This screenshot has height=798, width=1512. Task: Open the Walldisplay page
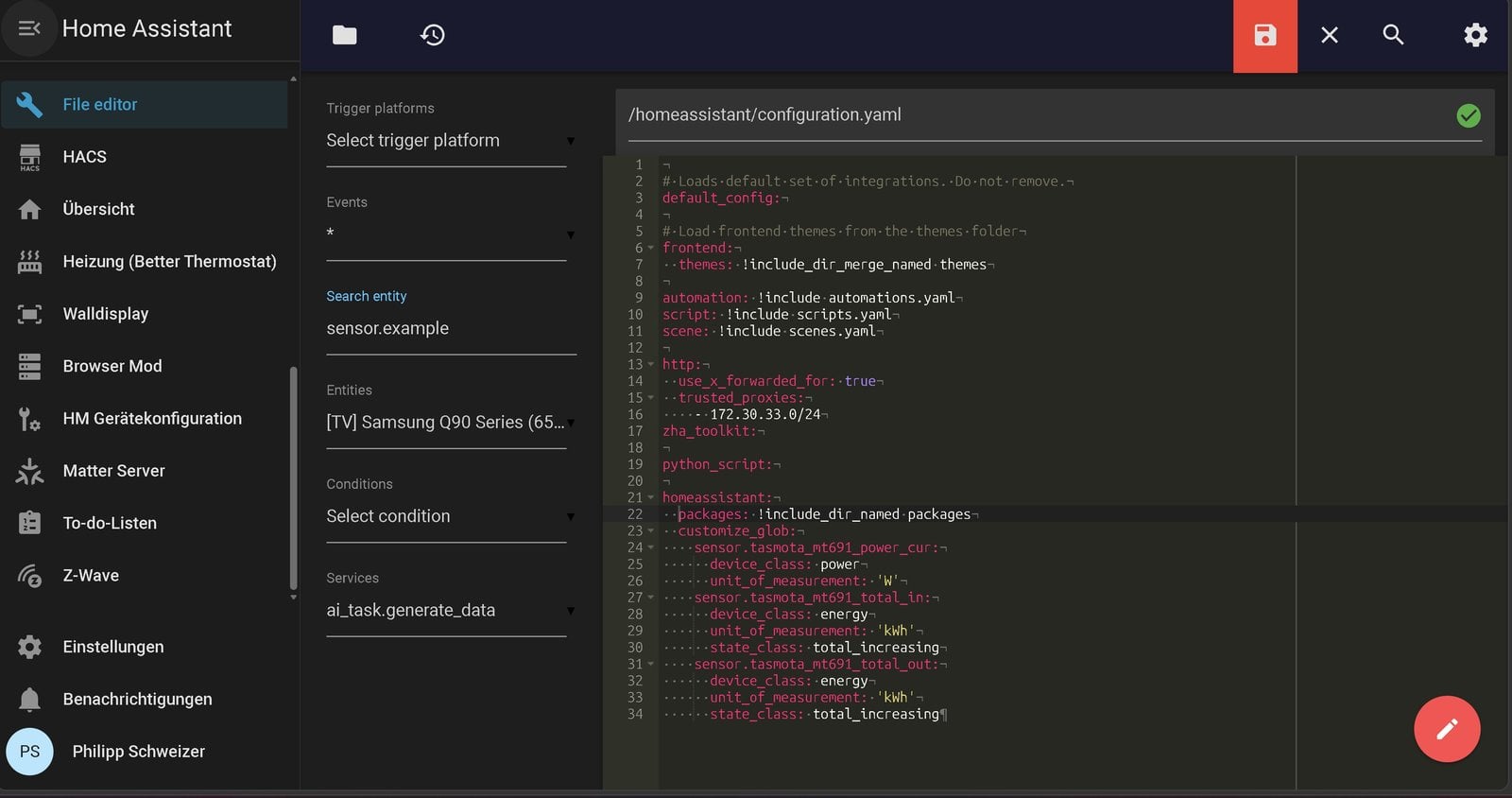click(x=145, y=314)
